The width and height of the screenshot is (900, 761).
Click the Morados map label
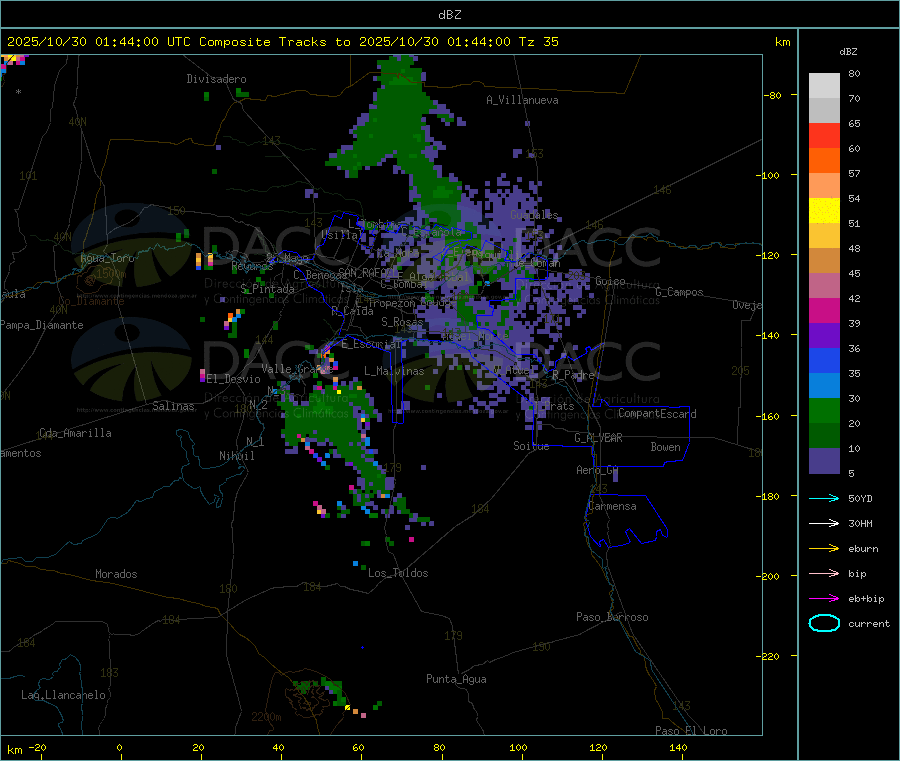116,574
